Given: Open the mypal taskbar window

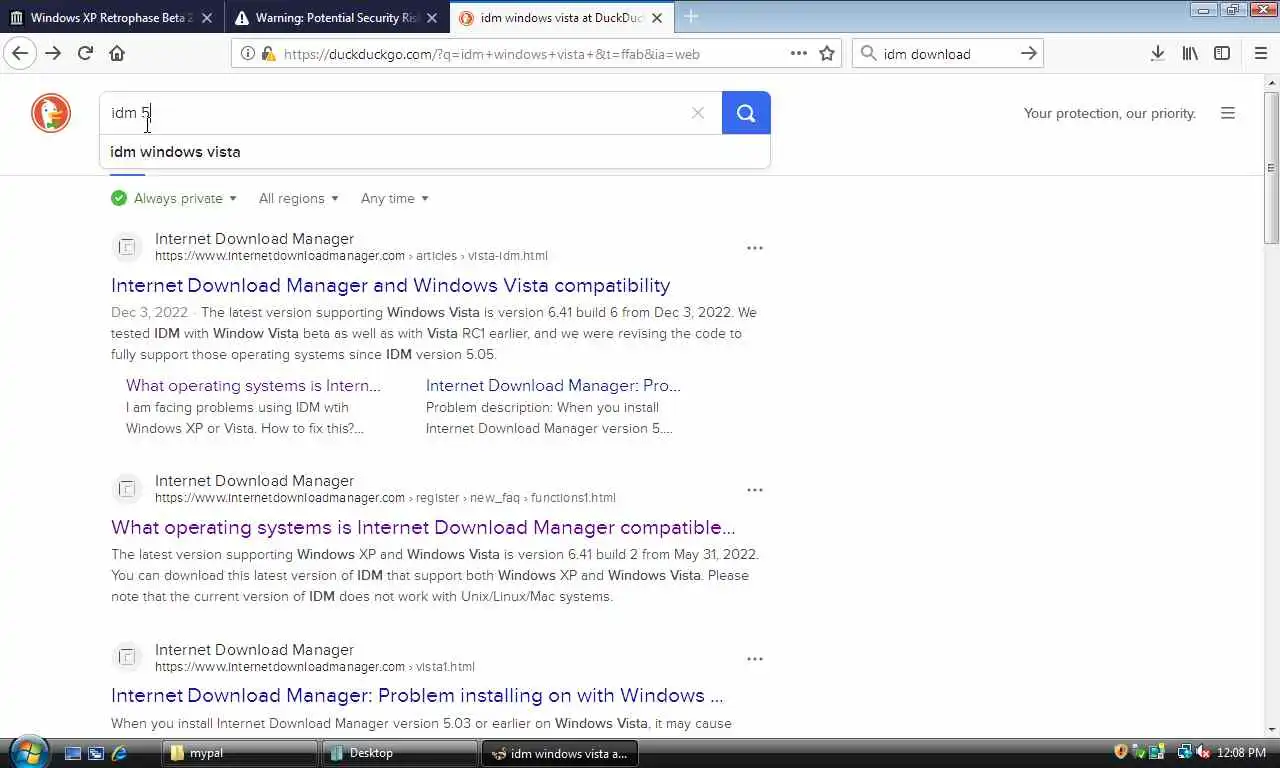Looking at the screenshot, I should click(240, 753).
